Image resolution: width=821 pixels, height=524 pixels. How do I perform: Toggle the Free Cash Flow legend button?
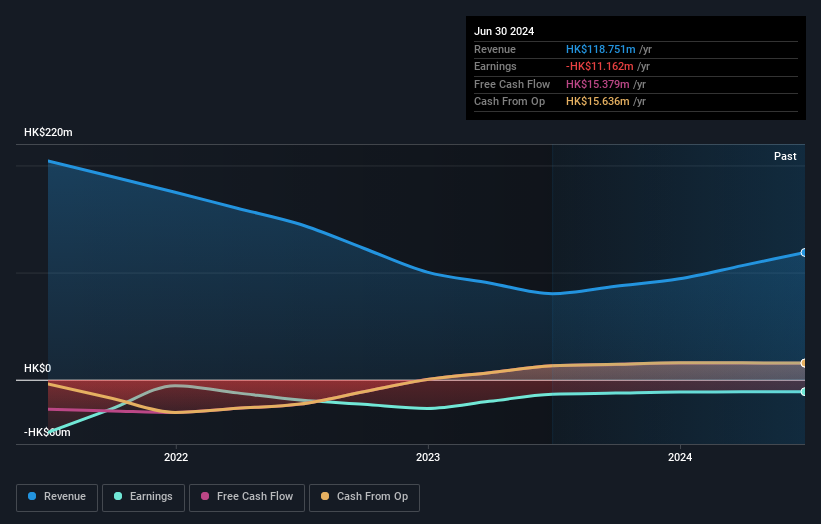[x=247, y=497]
